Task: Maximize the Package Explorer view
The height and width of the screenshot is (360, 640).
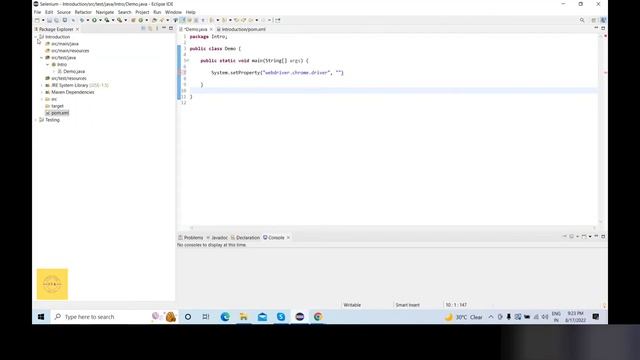Action: 171,29
